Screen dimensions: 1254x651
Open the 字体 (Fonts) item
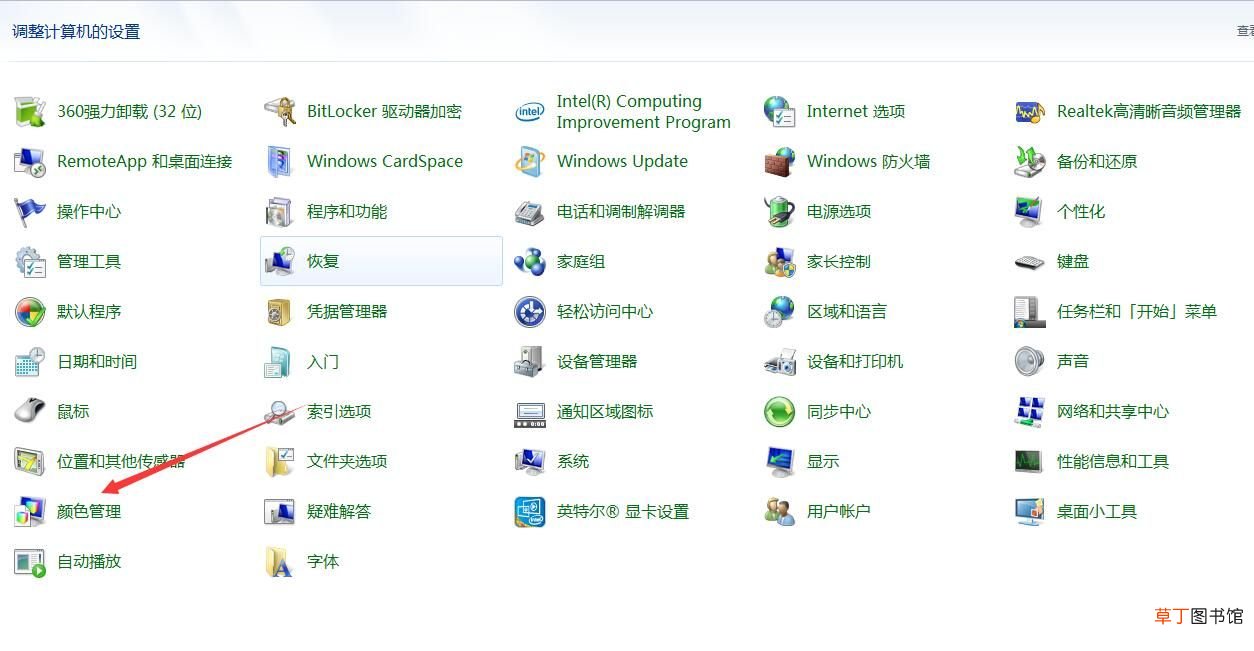pyautogui.click(x=322, y=561)
